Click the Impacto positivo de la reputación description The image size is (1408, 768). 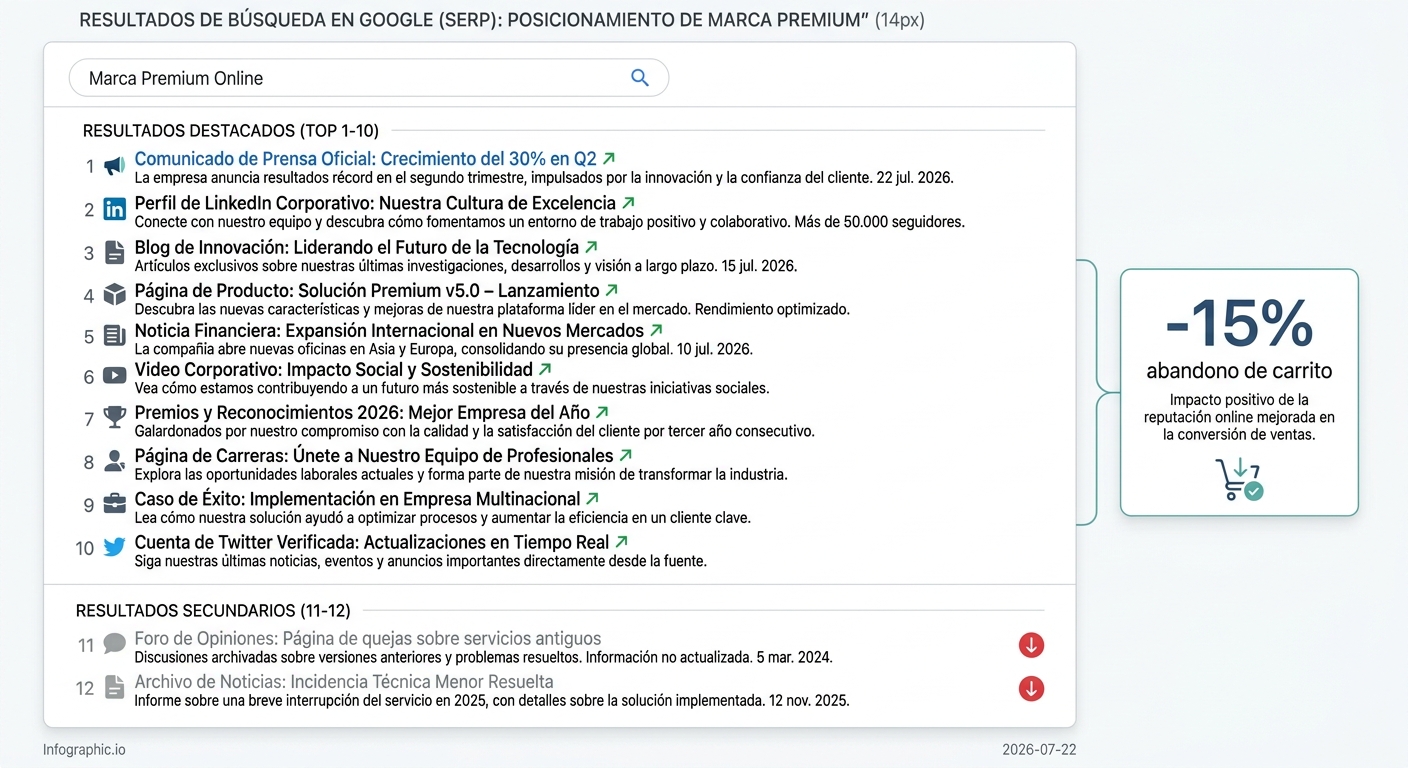point(1239,417)
